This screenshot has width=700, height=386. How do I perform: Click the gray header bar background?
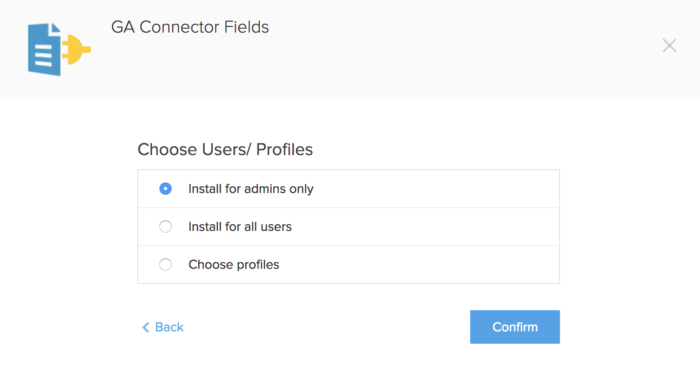pos(446,67)
